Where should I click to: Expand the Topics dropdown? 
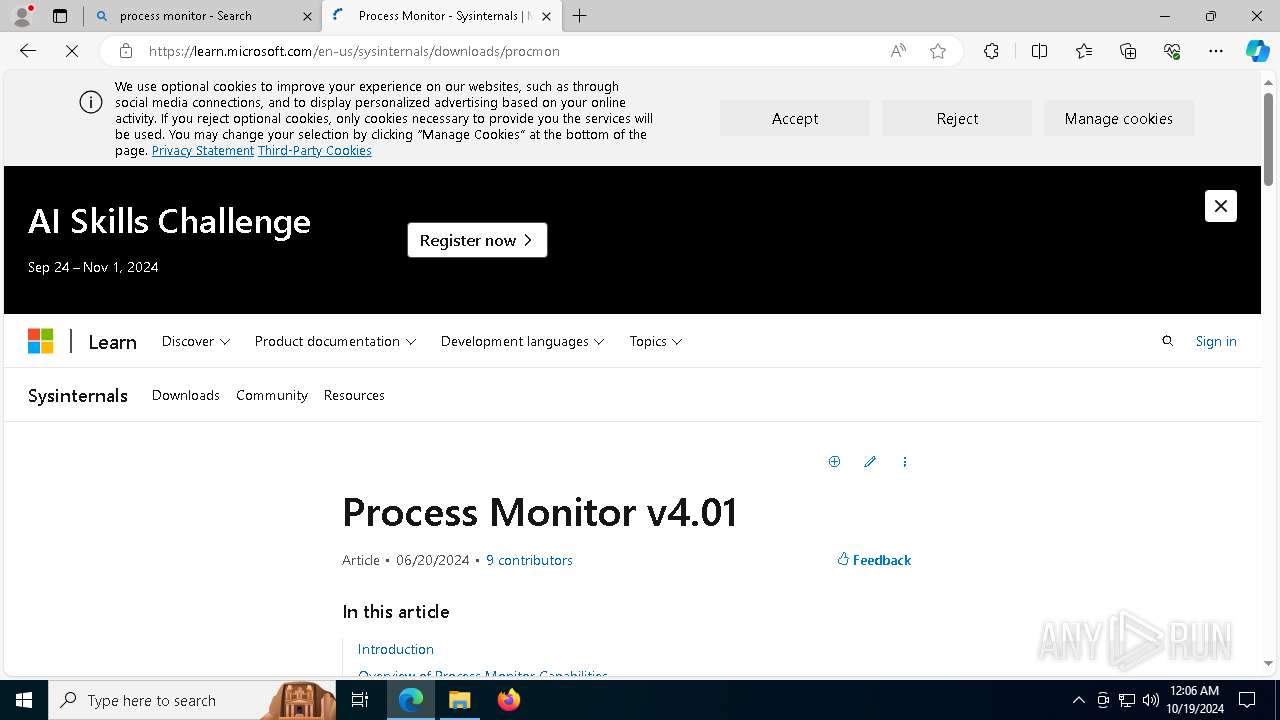tap(656, 341)
